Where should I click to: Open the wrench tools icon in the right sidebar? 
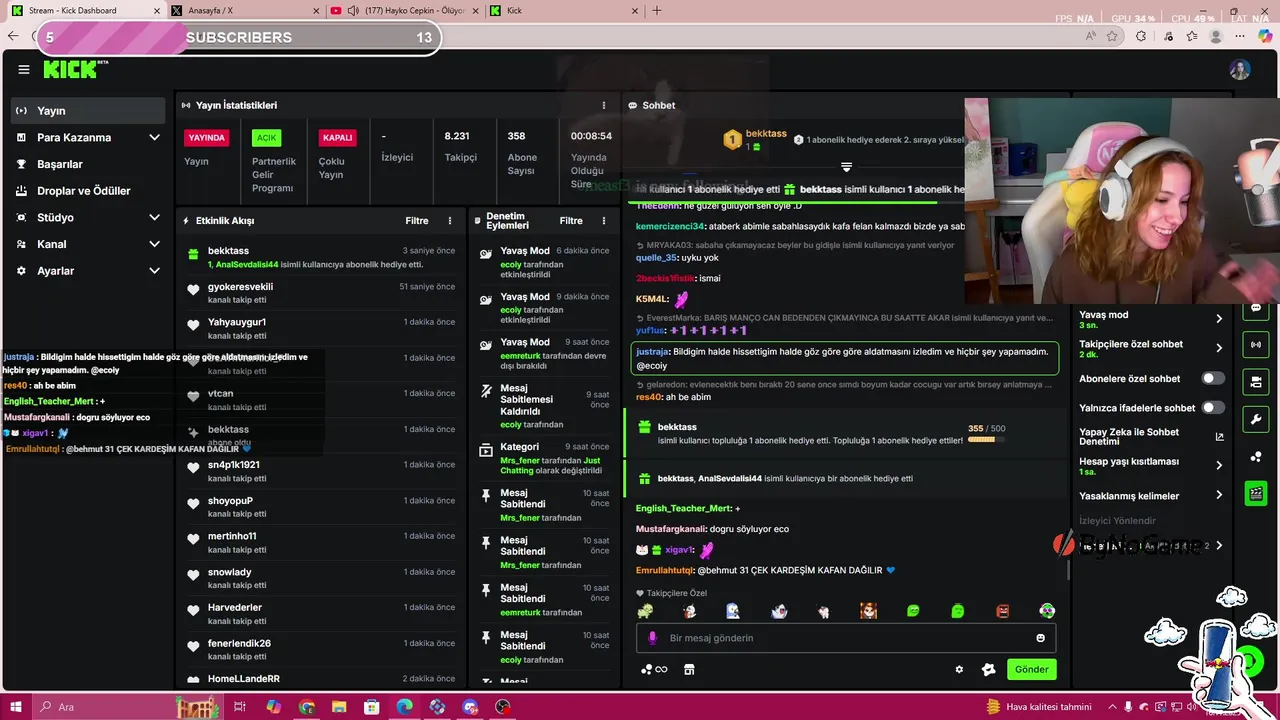click(1256, 419)
